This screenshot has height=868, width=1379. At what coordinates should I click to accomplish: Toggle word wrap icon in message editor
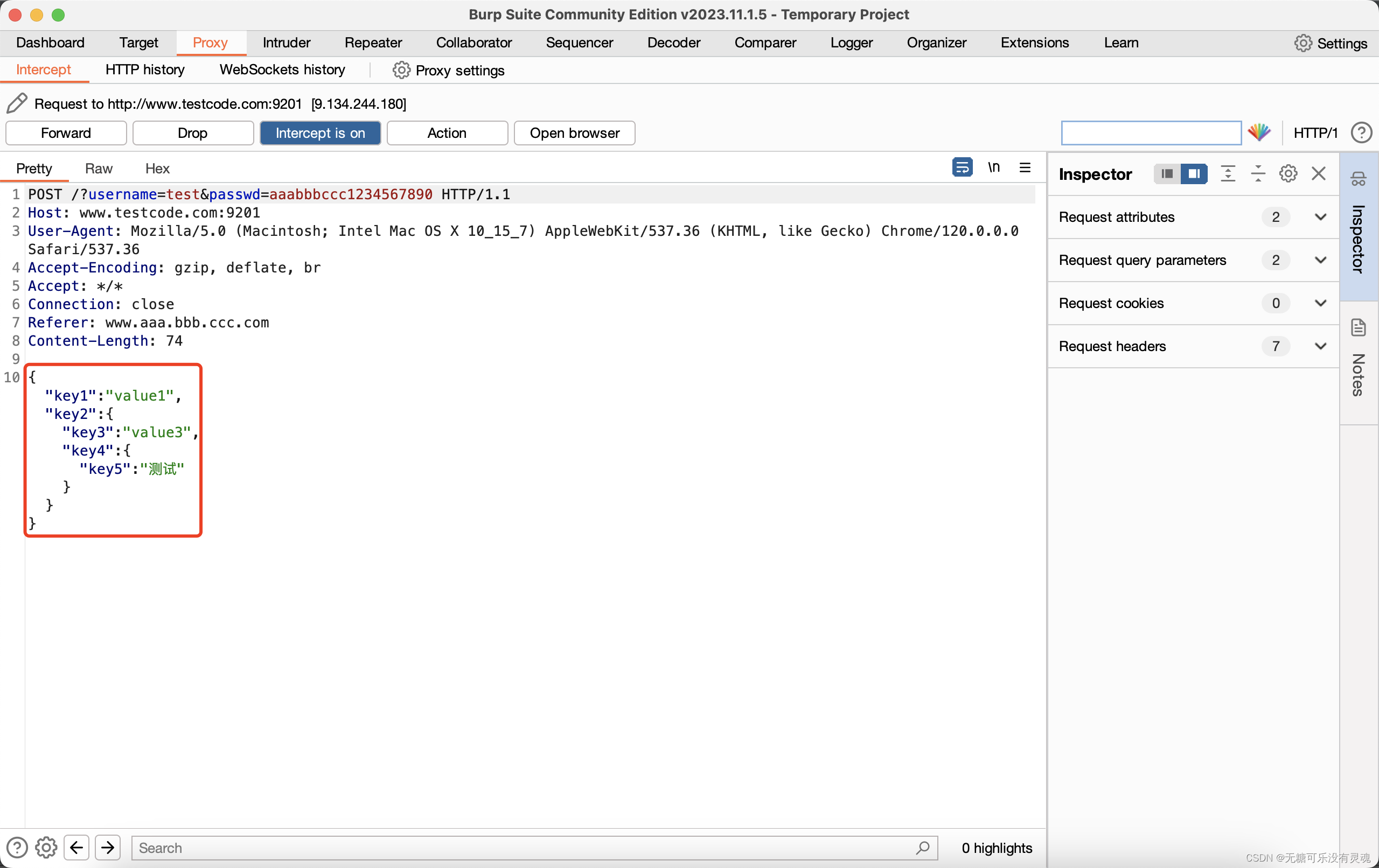[x=962, y=167]
